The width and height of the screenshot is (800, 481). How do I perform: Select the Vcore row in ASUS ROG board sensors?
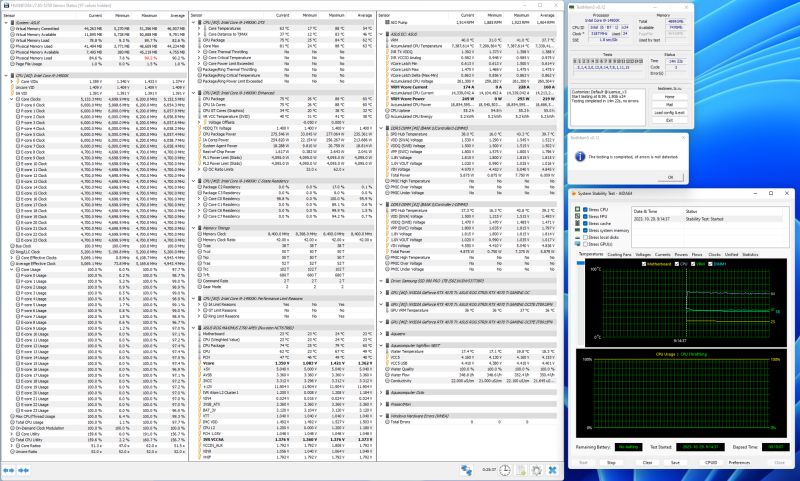pyautogui.click(x=285, y=363)
